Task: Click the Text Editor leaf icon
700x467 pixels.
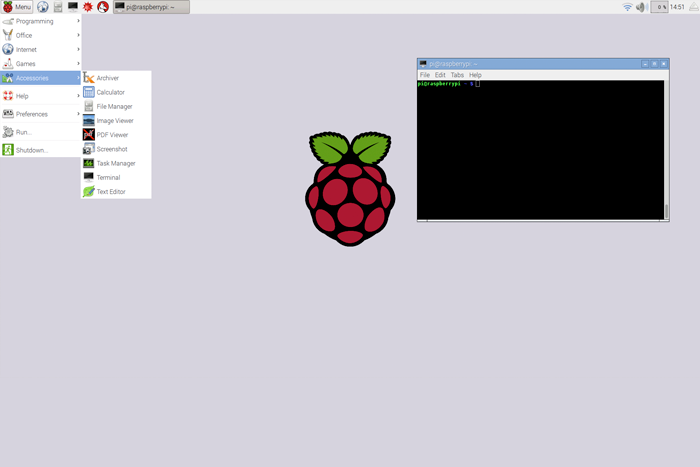Action: 89,192
